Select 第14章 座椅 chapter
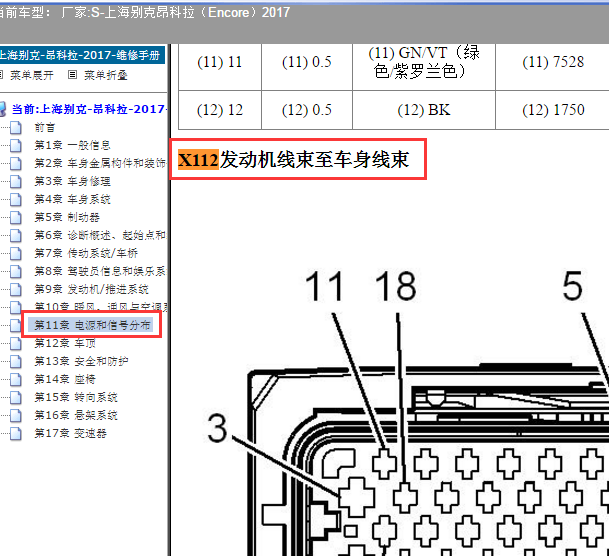Viewport: 609px width, 556px height. (x=65, y=379)
